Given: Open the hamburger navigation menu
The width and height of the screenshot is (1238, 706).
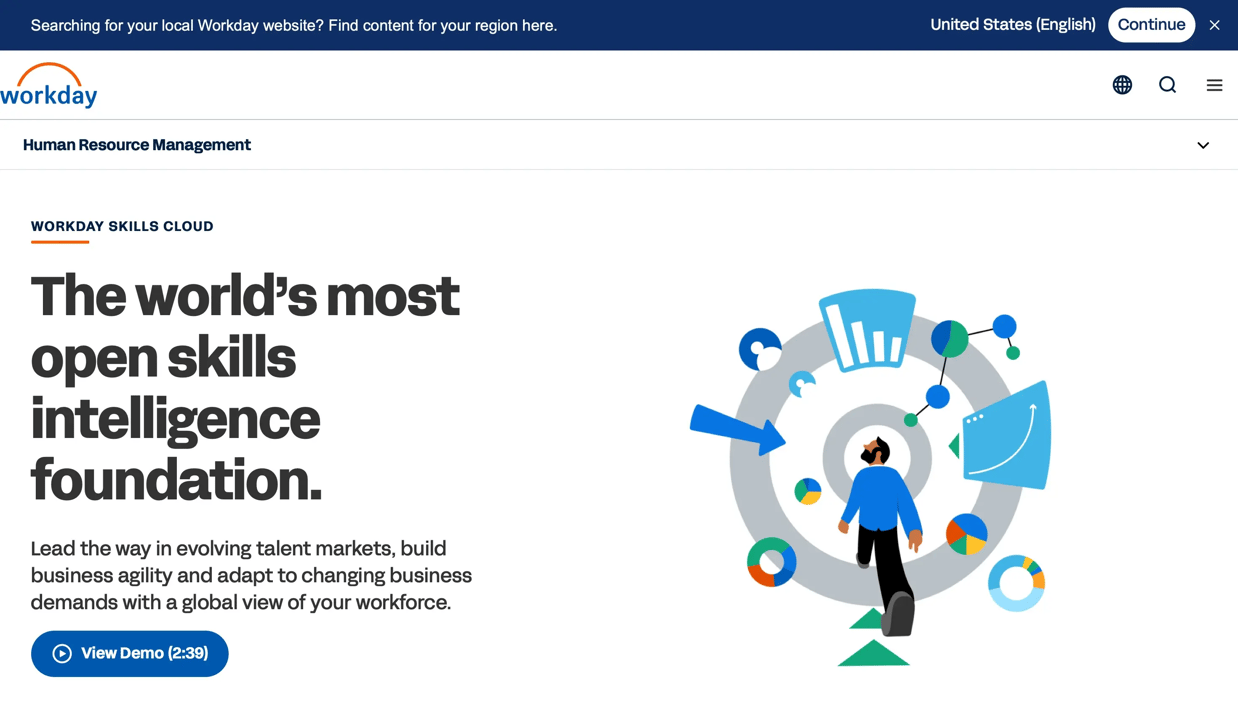Looking at the screenshot, I should coord(1214,85).
